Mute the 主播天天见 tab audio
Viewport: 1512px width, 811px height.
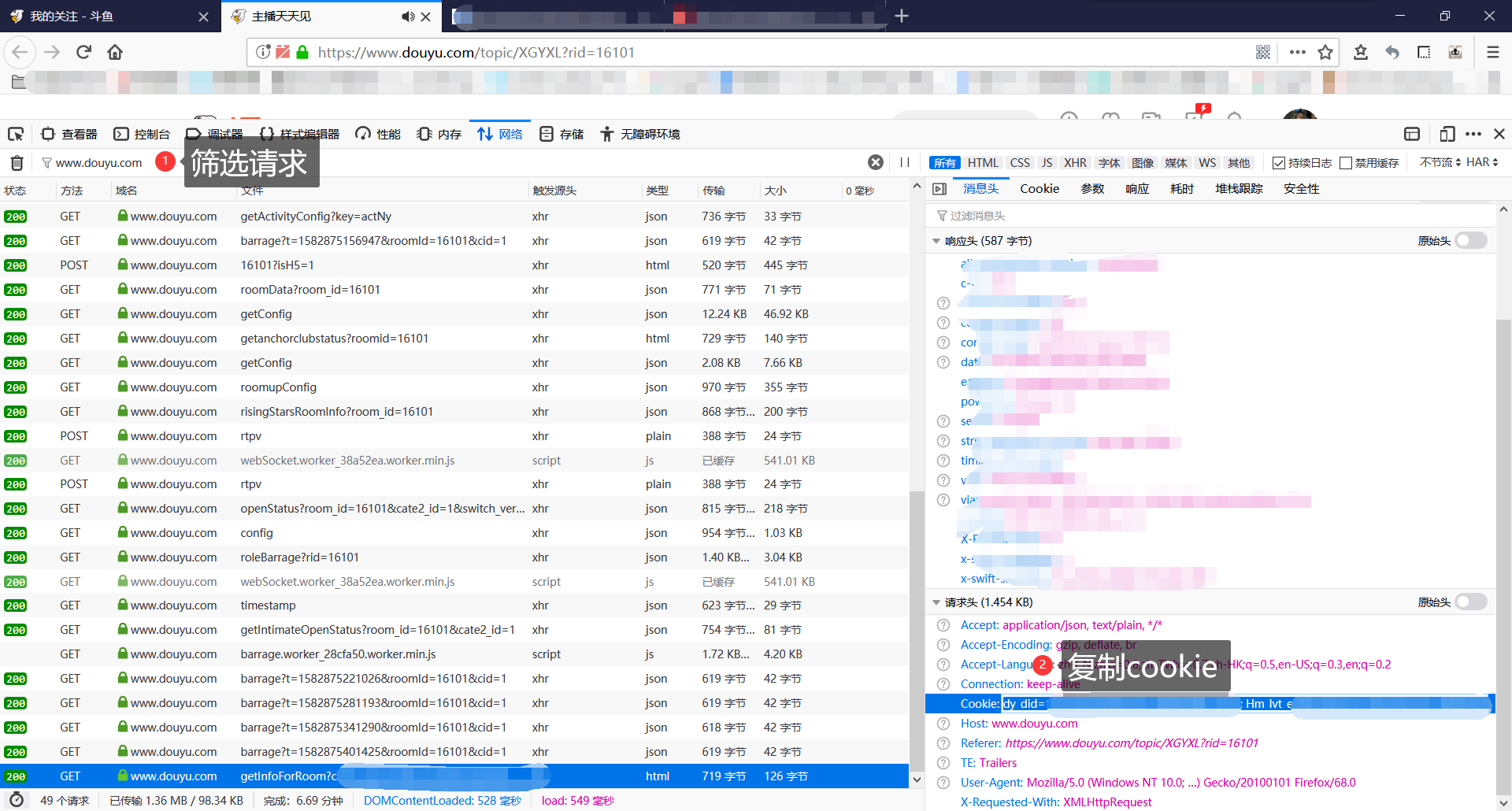pyautogui.click(x=408, y=16)
